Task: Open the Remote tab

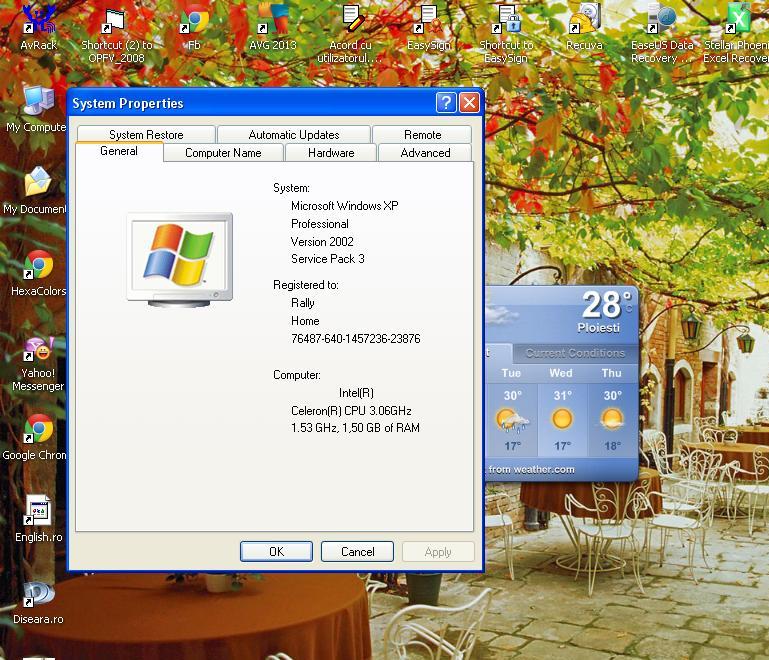Action: [x=422, y=134]
